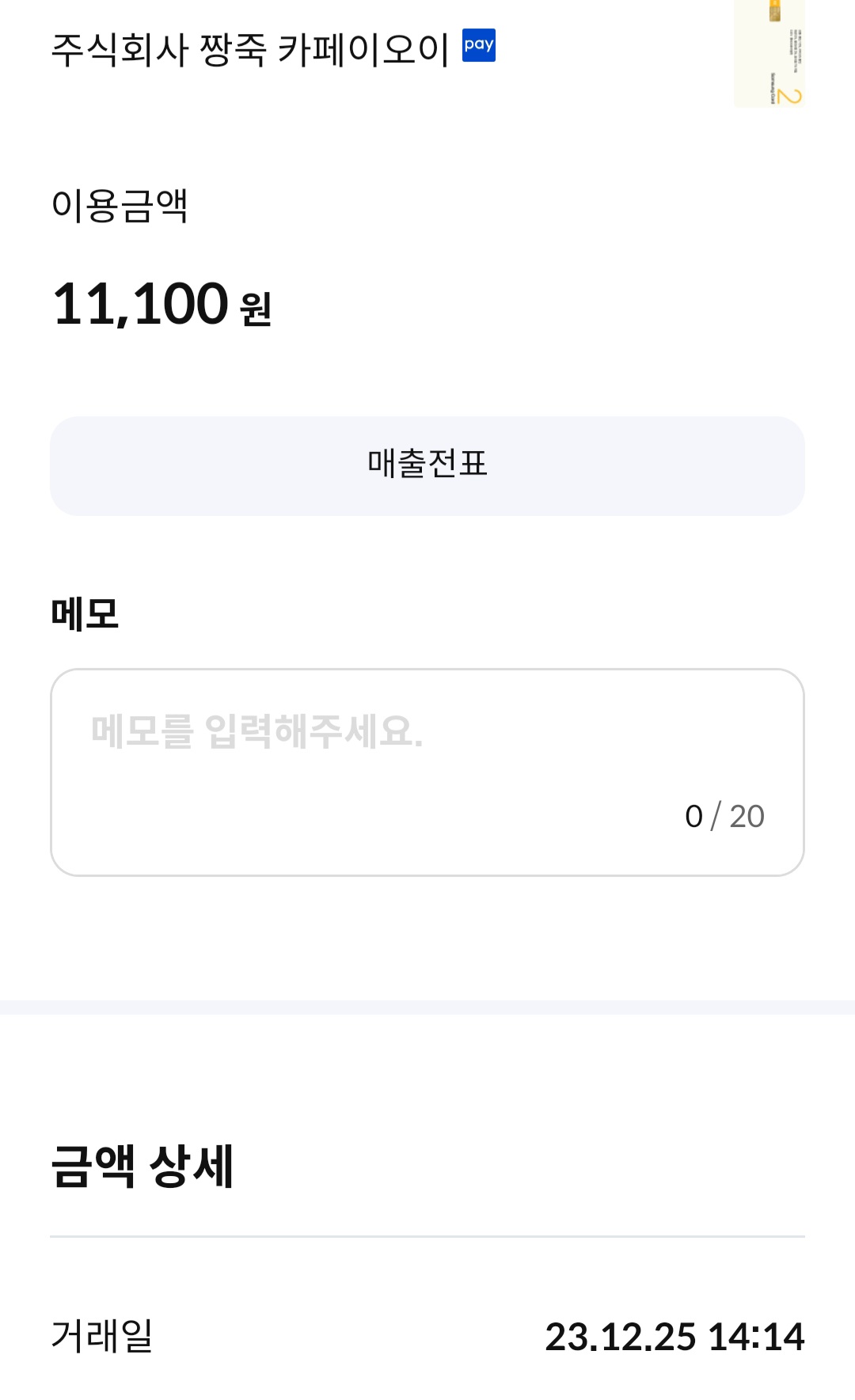Tap the 금액 상세 section heading
This screenshot has height=1400, width=855.
click(x=142, y=1166)
